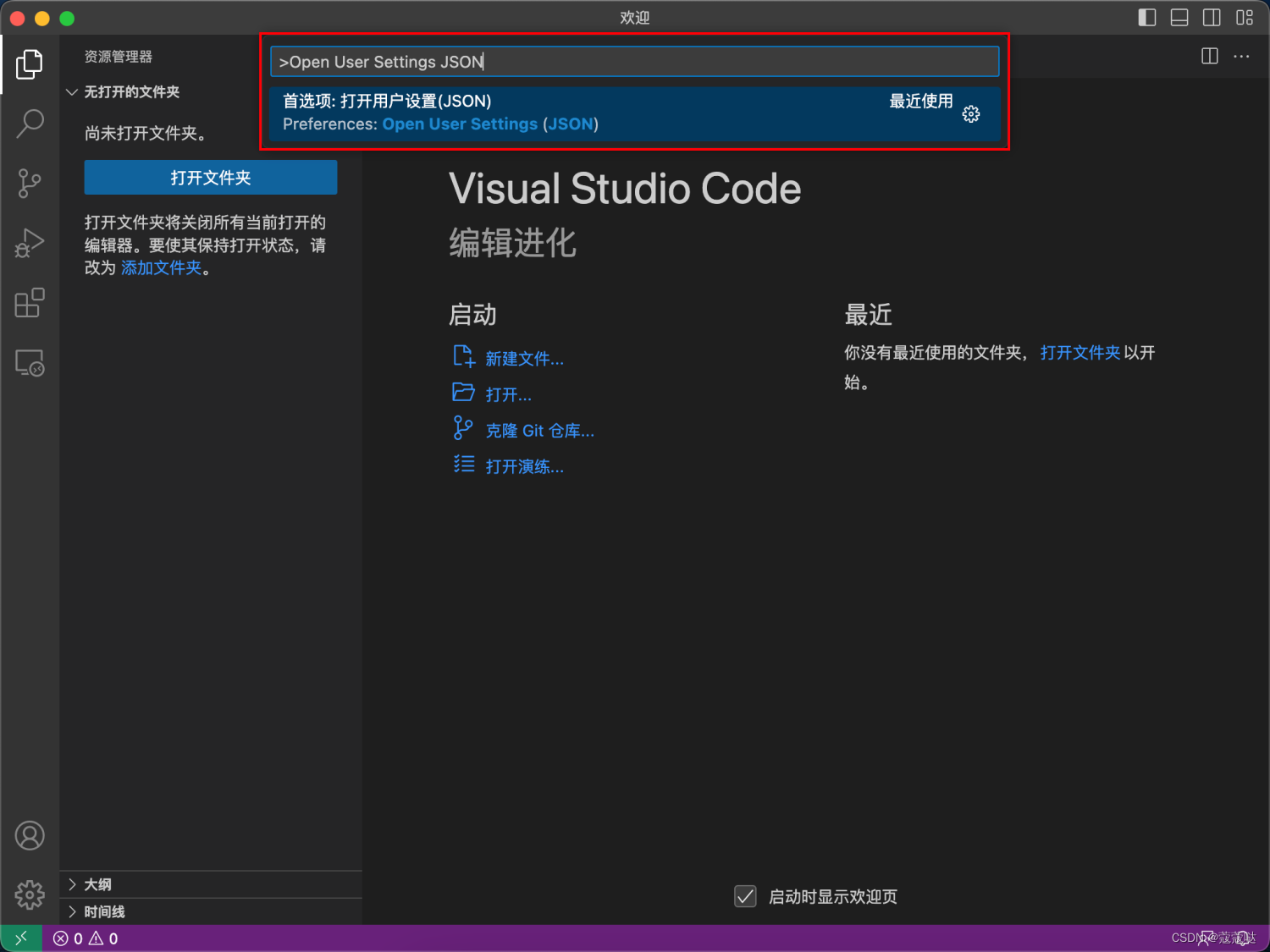Click the 资源管理器 panel title
The width and height of the screenshot is (1270, 952).
(x=119, y=57)
